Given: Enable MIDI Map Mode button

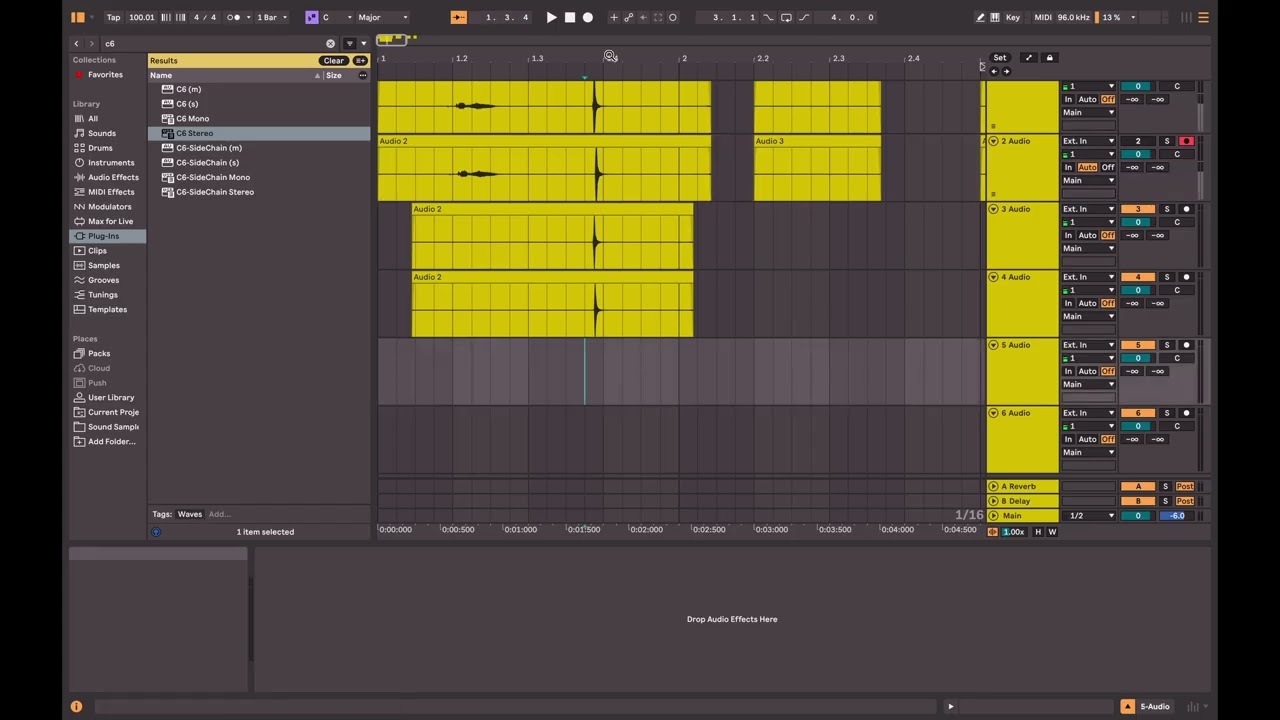Looking at the screenshot, I should pos(1043,17).
